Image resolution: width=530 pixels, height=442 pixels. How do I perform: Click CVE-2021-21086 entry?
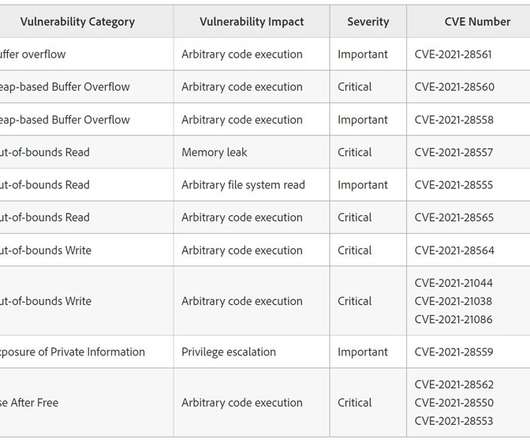(453, 319)
